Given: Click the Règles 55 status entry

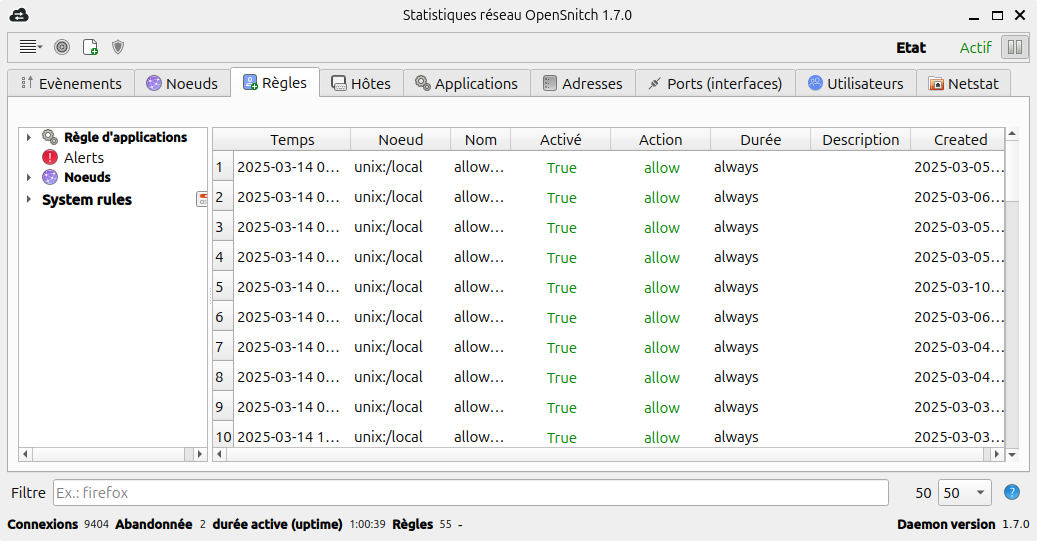Looking at the screenshot, I should (422, 524).
